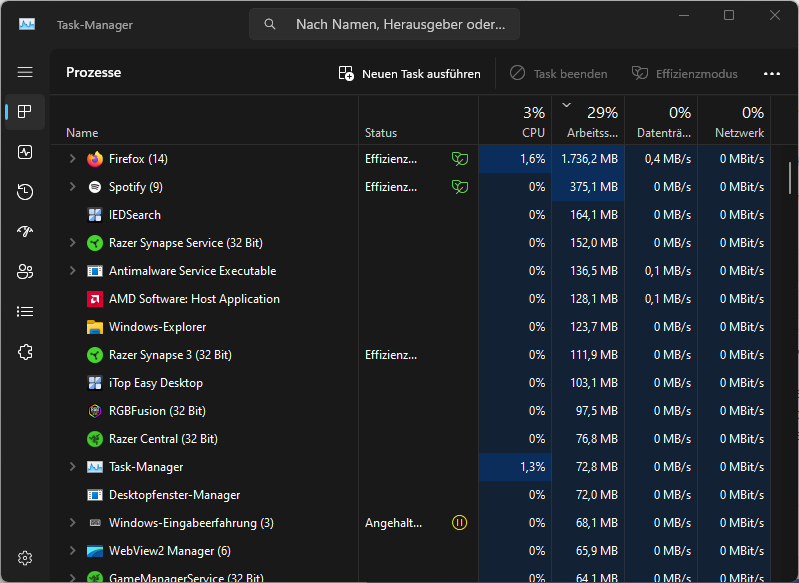Screen dimensions: 799x583
Task: Expand Antimalware Service Executable group
Action: (x=72, y=271)
